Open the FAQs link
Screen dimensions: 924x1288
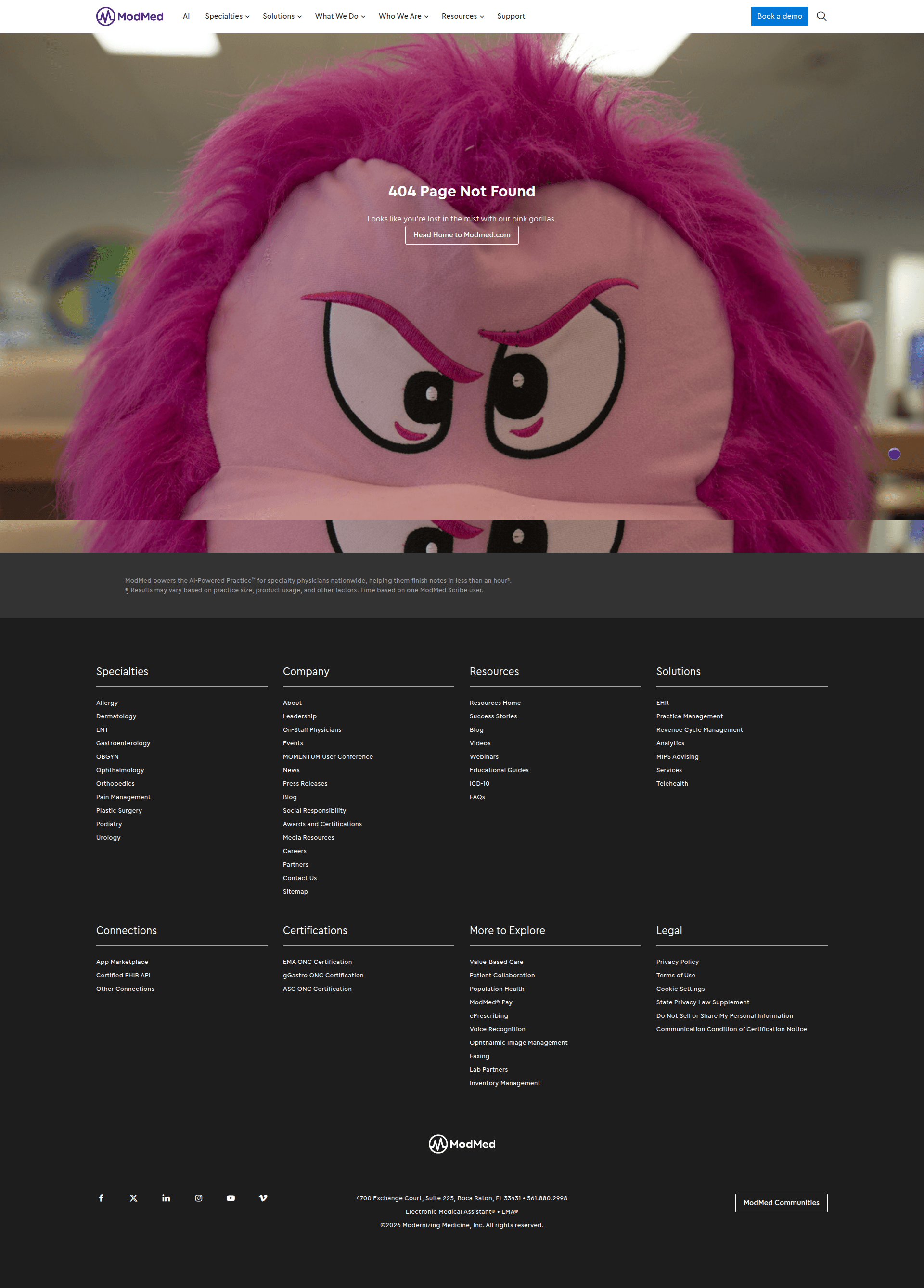tap(477, 797)
